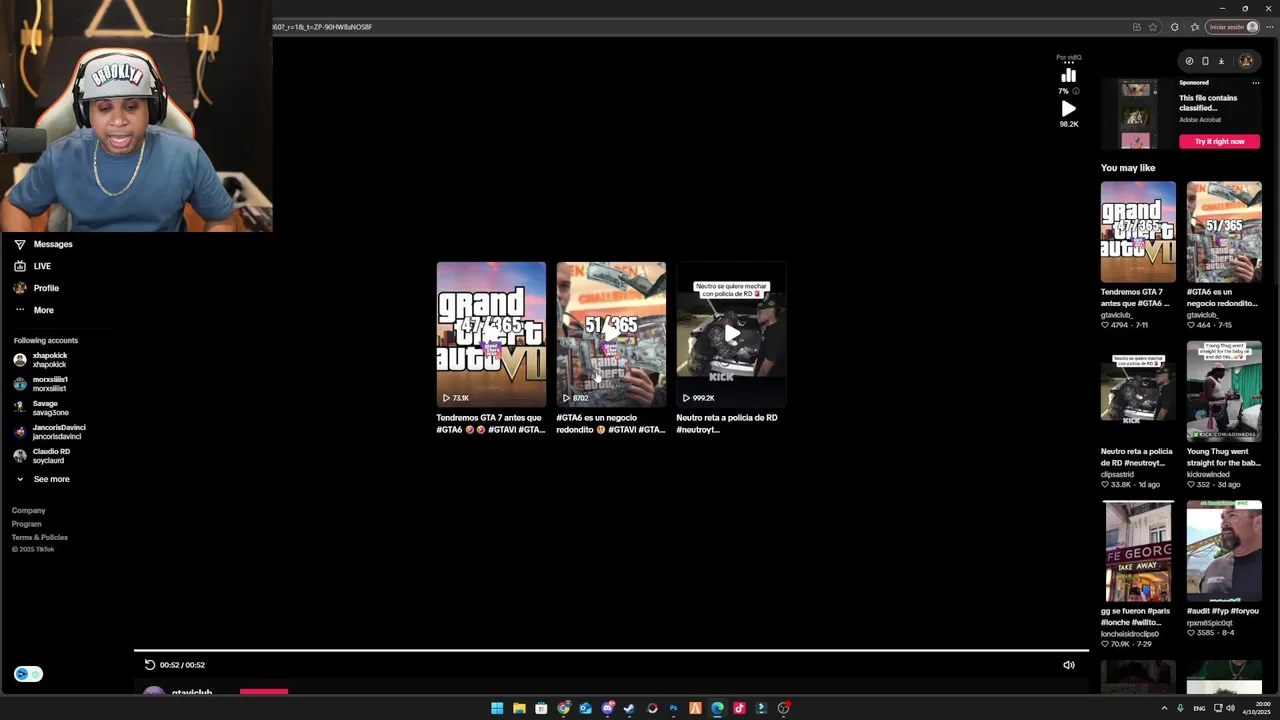Click the vidIQ info icon next to 7%
1280x720 pixels.
click(x=1076, y=91)
